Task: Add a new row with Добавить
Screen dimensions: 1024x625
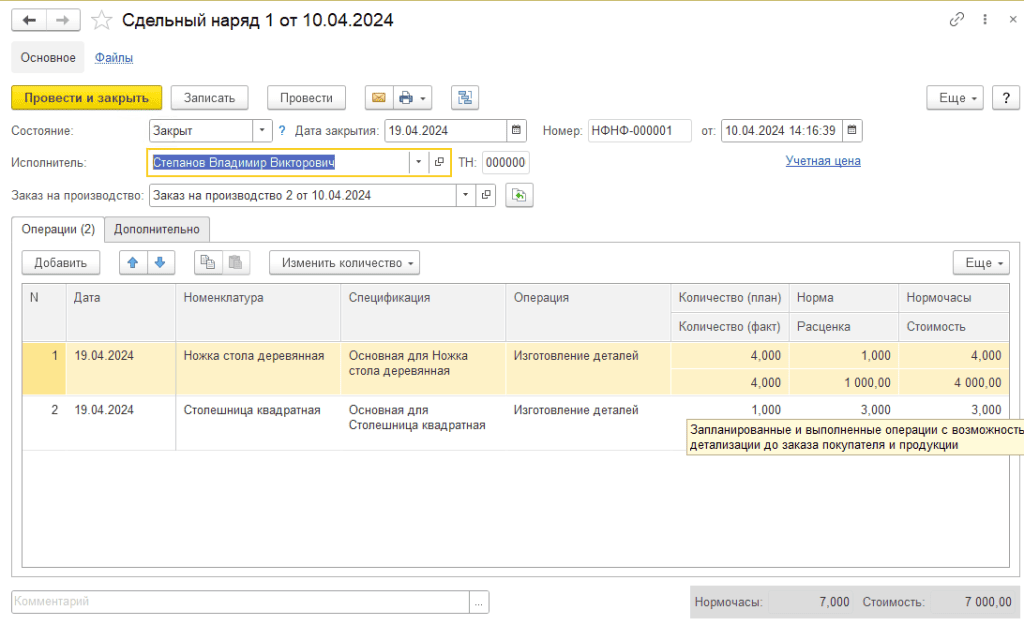Action: point(61,263)
